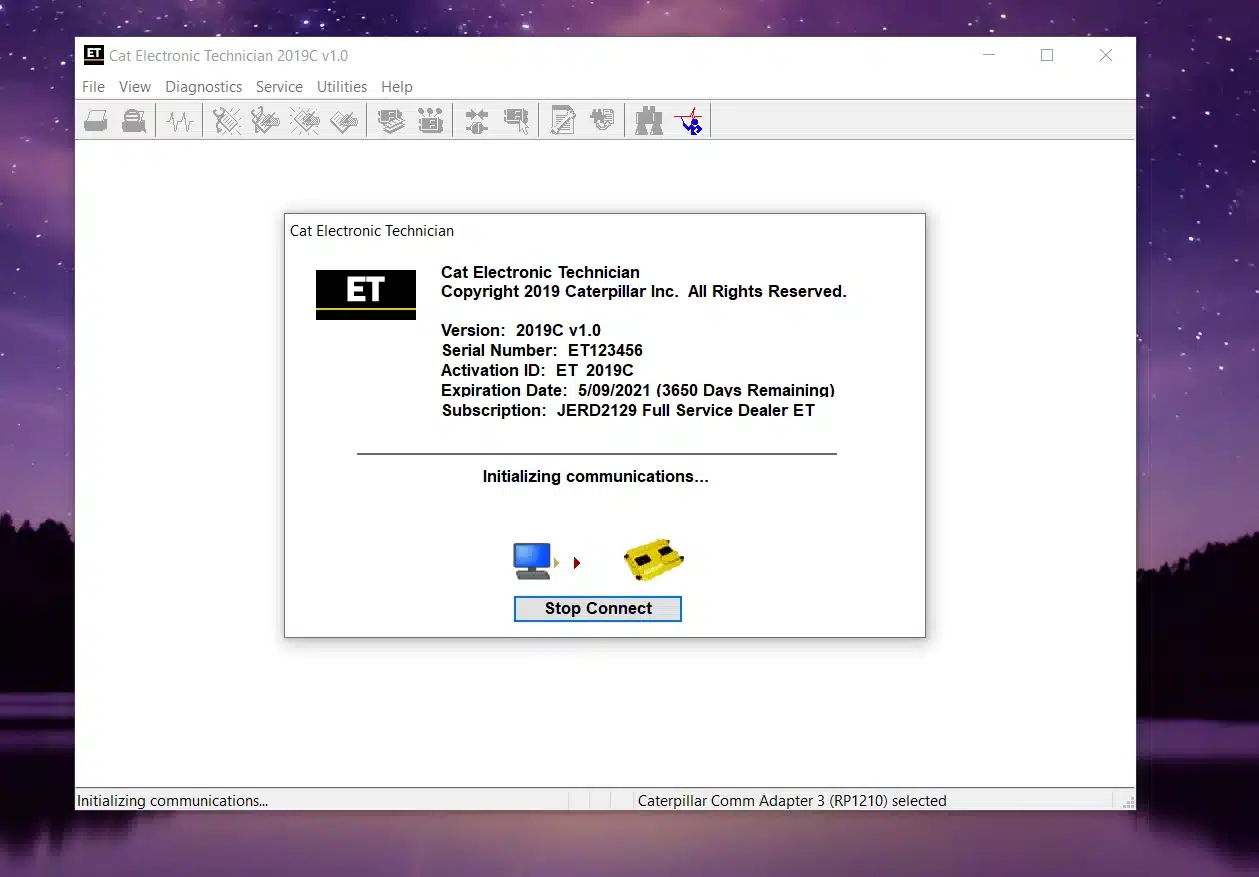Open the Status Tool waveform icon
Image resolution: width=1259 pixels, height=877 pixels.
[180, 122]
